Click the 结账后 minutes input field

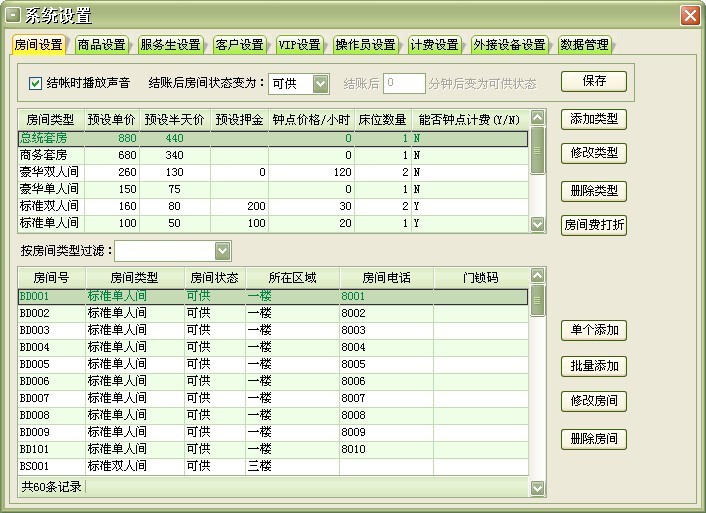pos(404,83)
